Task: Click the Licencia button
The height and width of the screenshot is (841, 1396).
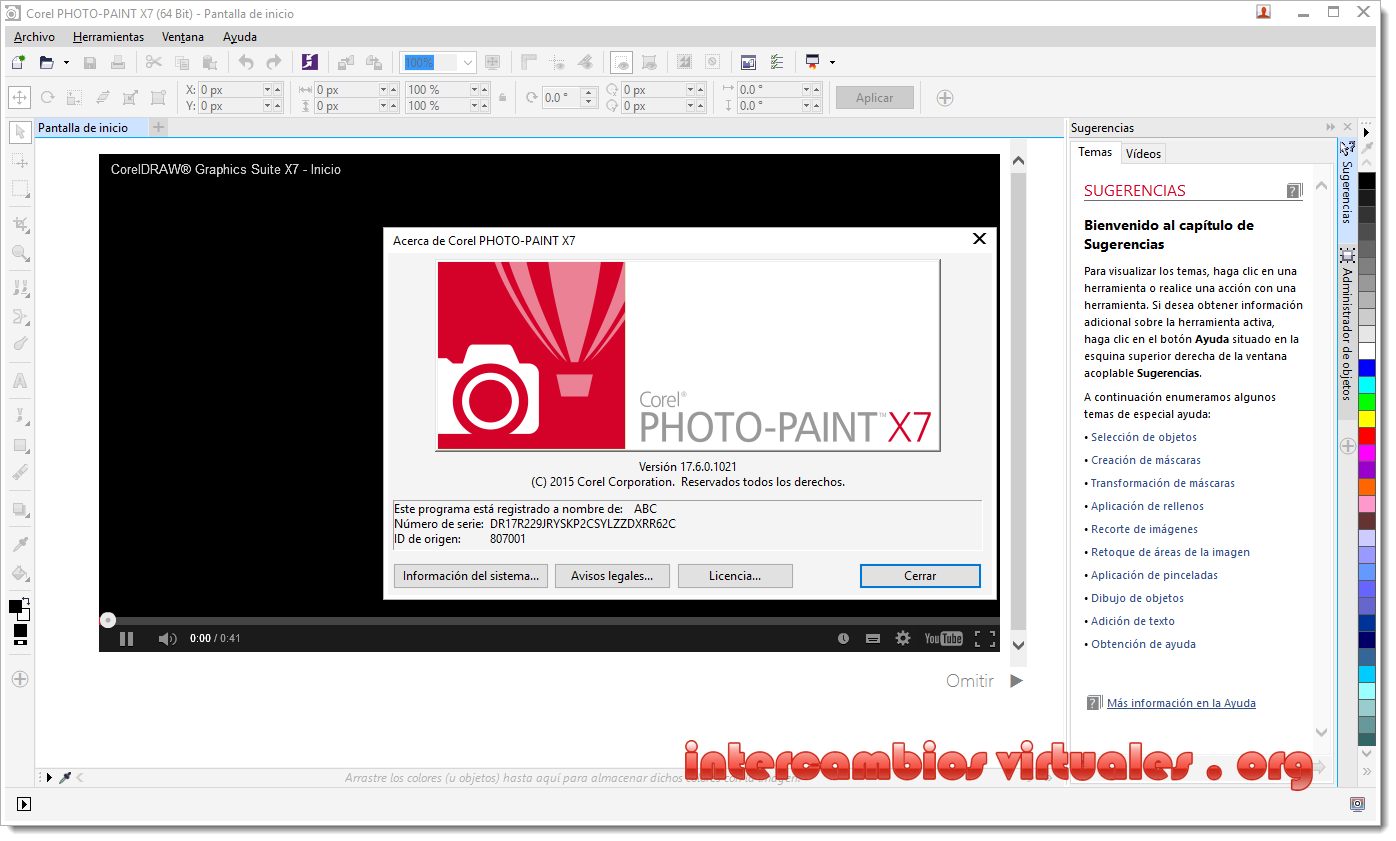Action: pyautogui.click(x=735, y=576)
